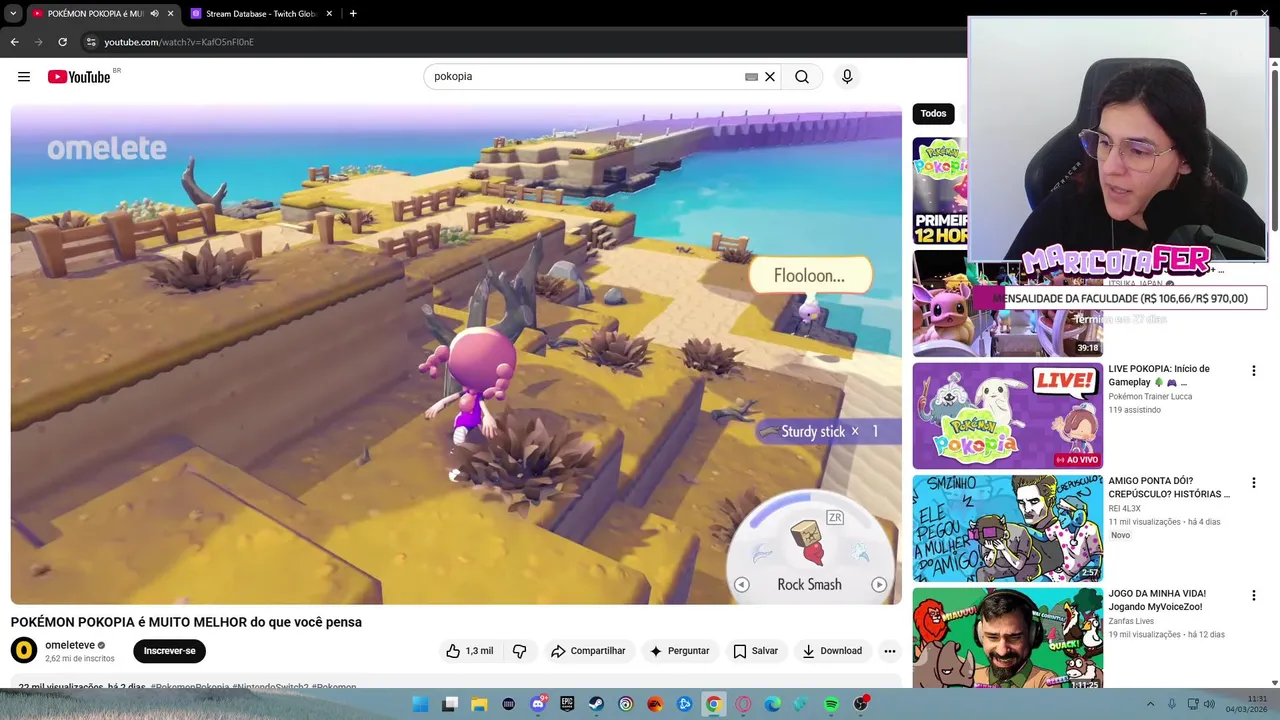
Task: Clear the search text with the X
Action: click(x=770, y=77)
